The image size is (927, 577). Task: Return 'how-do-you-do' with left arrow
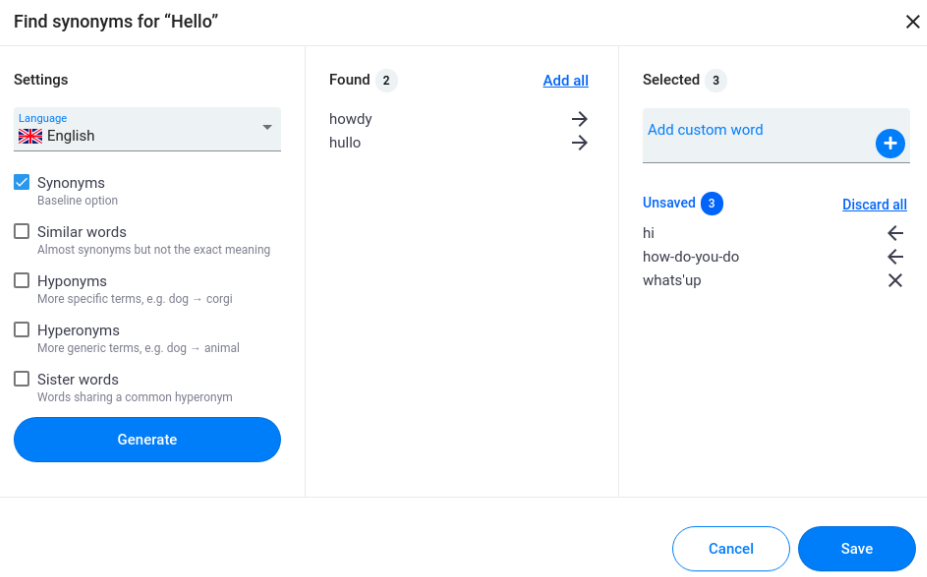(x=895, y=257)
